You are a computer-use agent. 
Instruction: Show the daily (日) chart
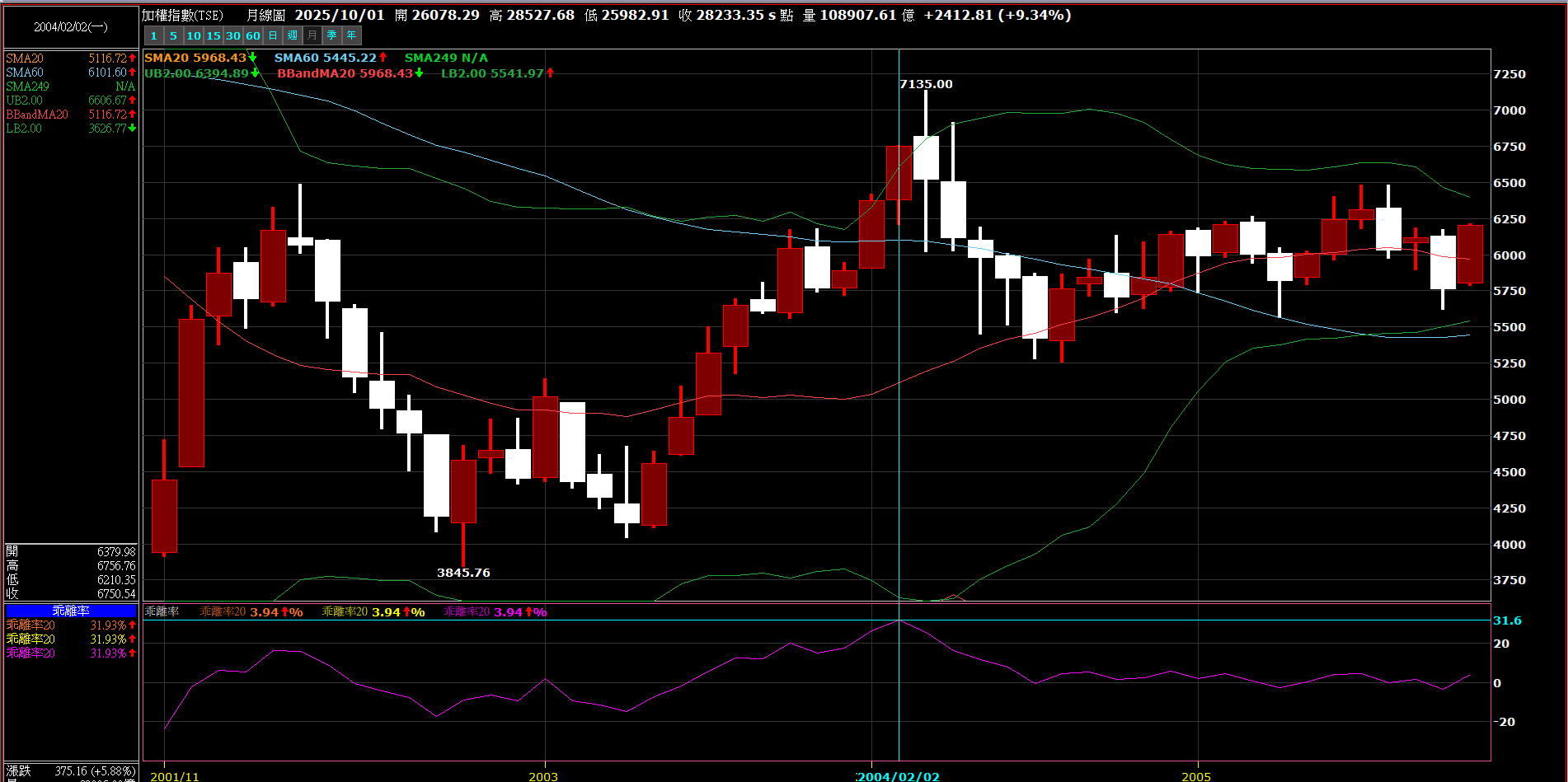pyautogui.click(x=273, y=35)
